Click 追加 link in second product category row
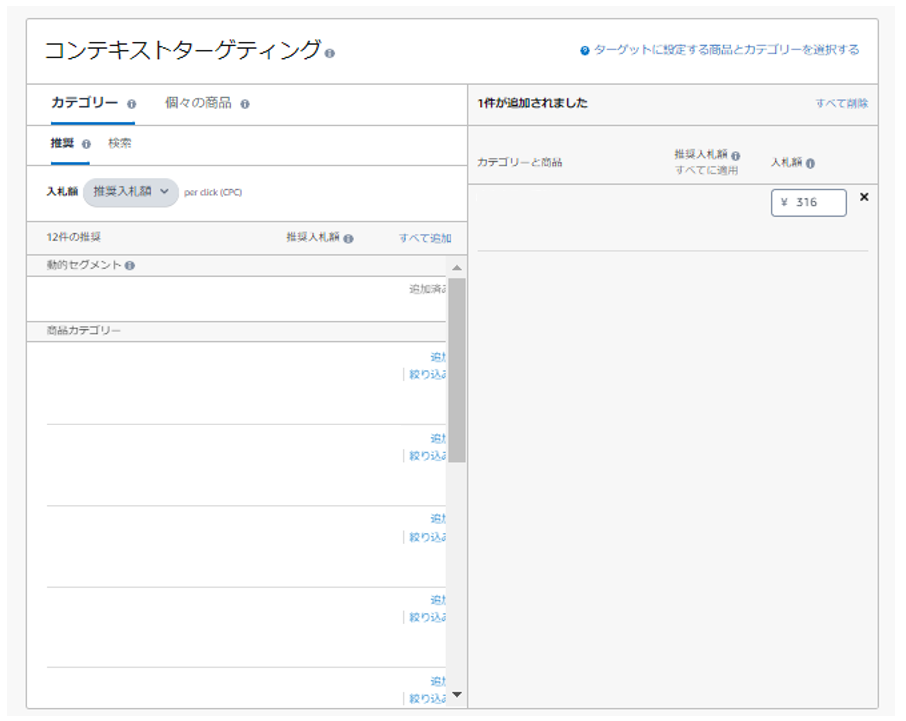This screenshot has height=721, width=906. click(x=438, y=438)
